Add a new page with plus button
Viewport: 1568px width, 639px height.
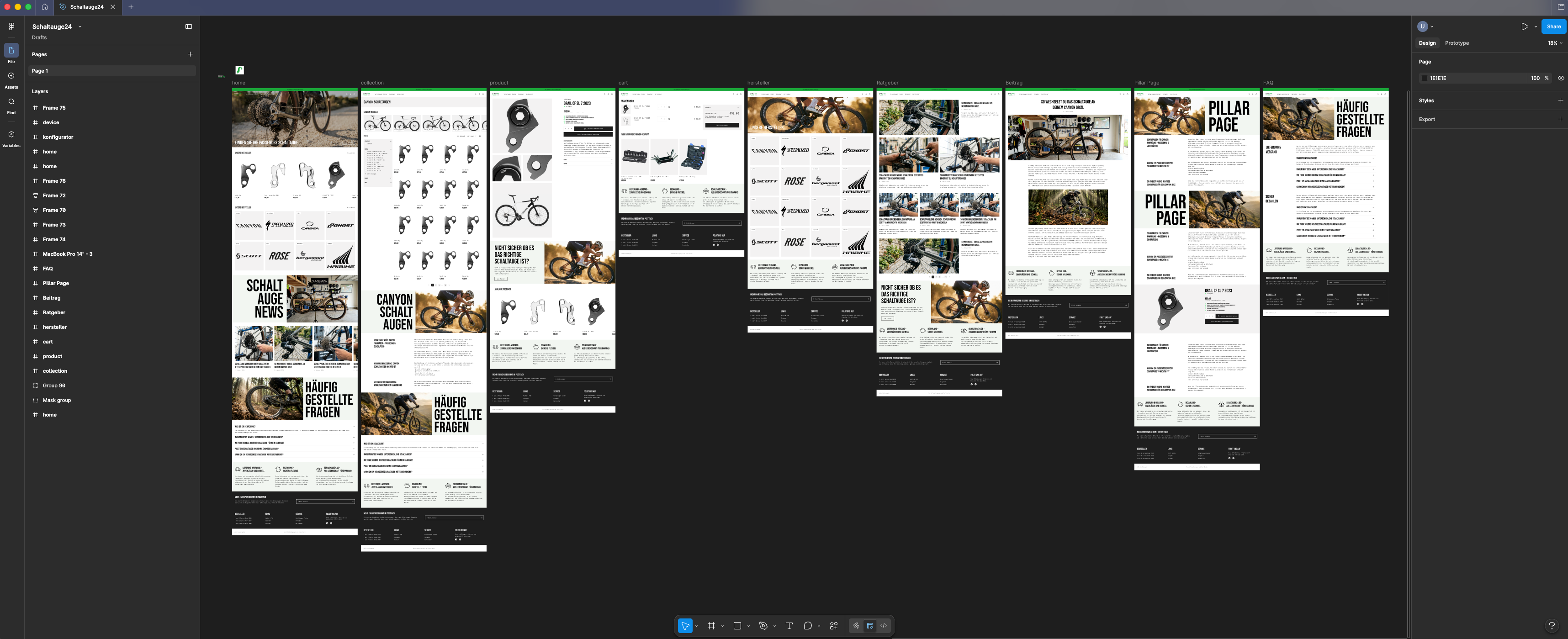click(190, 54)
